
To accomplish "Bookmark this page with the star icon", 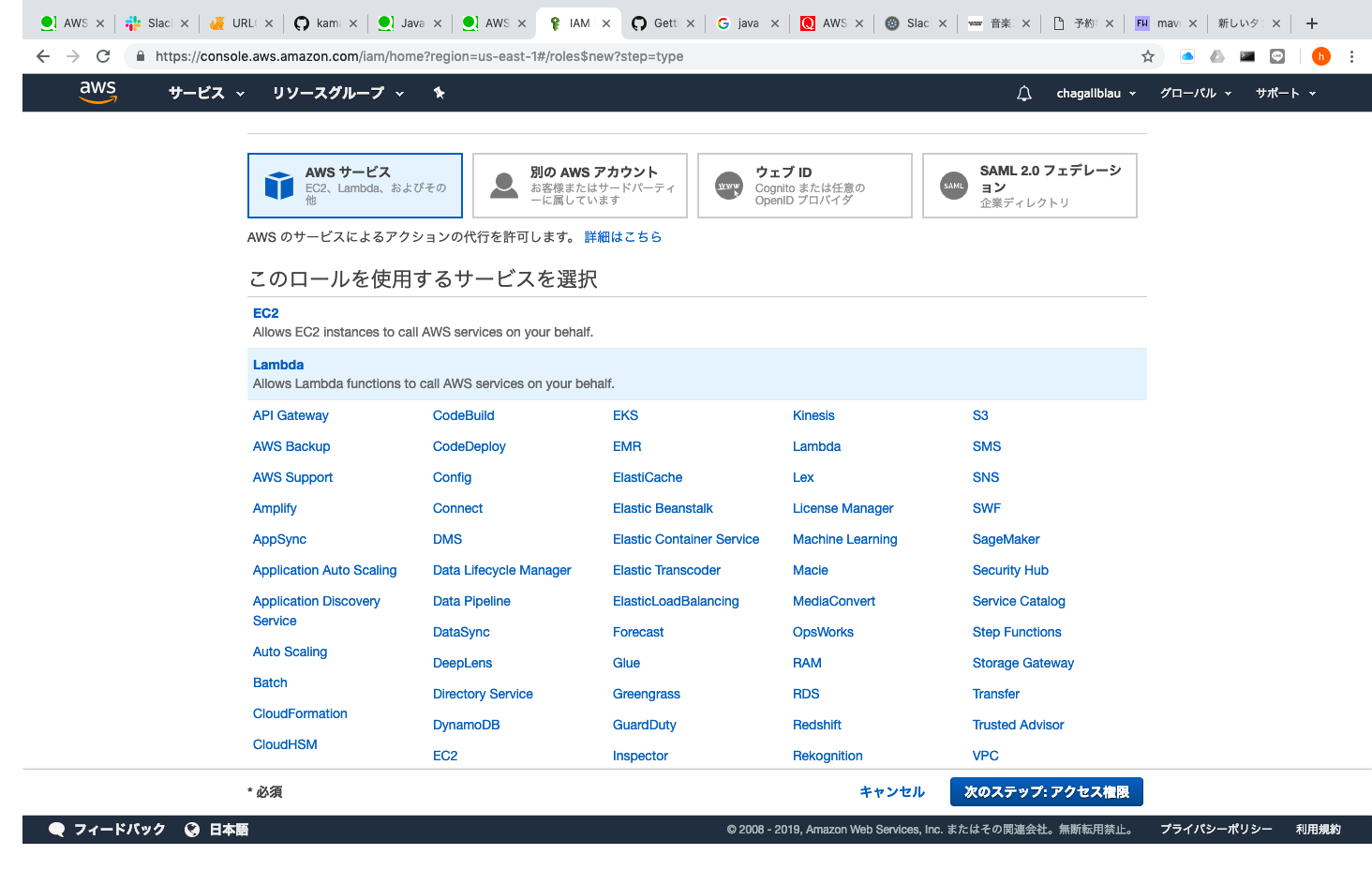I will (1147, 56).
